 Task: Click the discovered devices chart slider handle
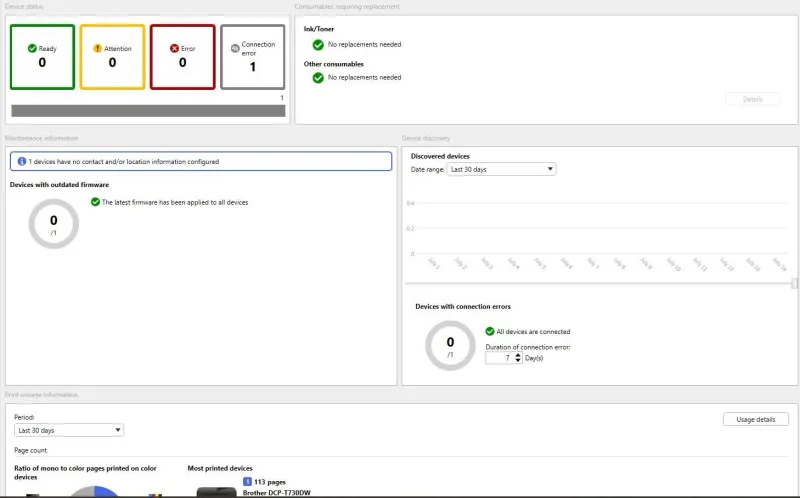coord(794,283)
